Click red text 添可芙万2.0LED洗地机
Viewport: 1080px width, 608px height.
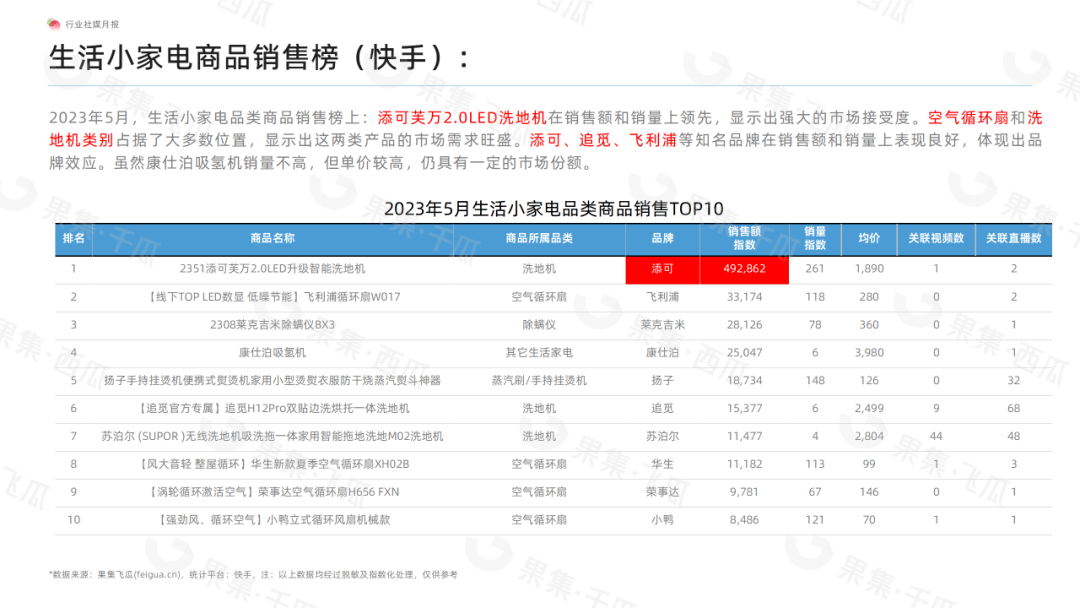coord(461,118)
